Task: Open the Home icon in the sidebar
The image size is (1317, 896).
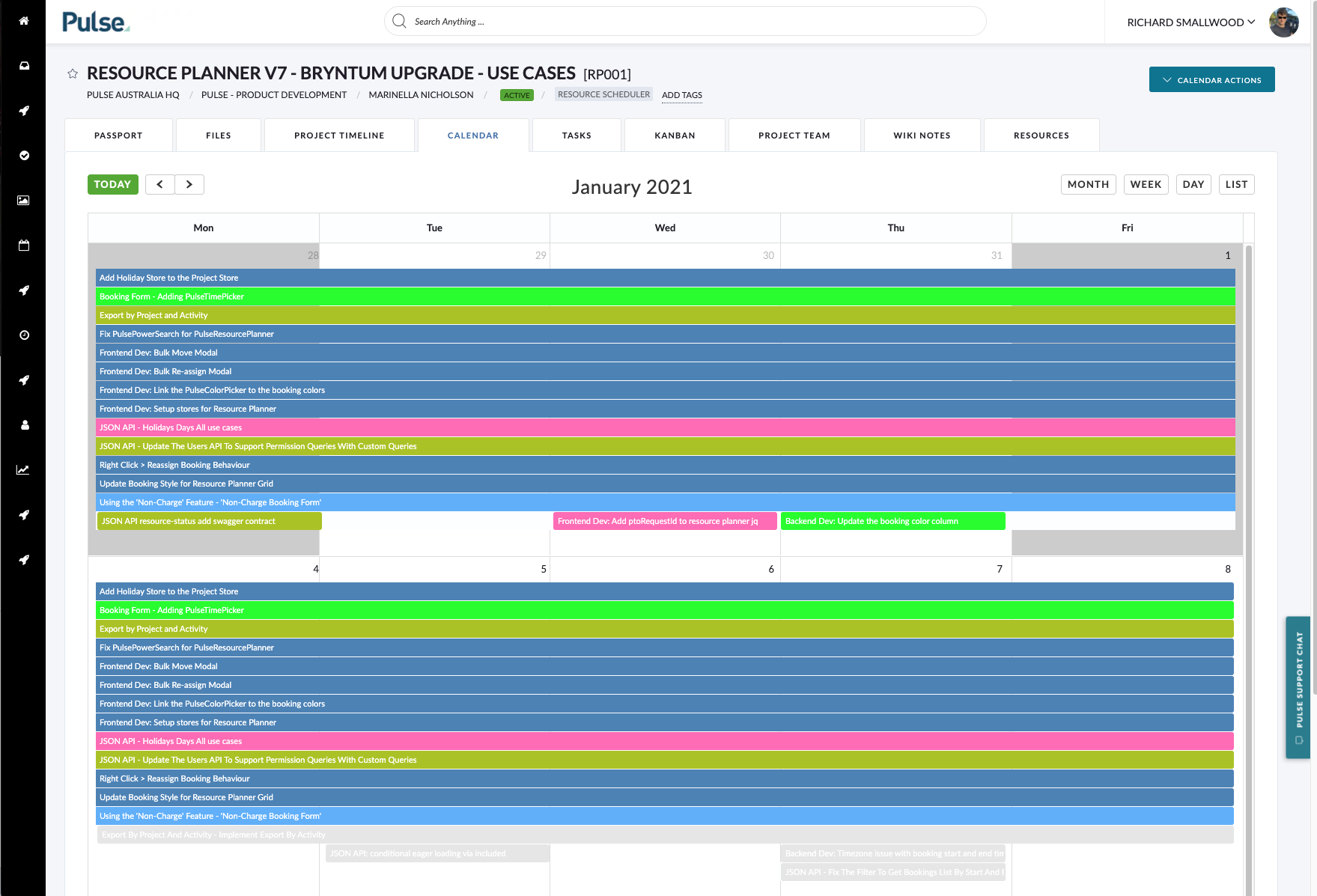Action: pos(24,21)
